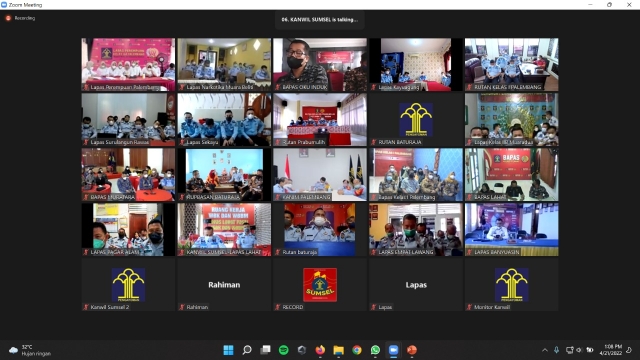Select the RECORD participant tile with SUMSEL logo
The width and height of the screenshot is (640, 360).
coord(320,284)
